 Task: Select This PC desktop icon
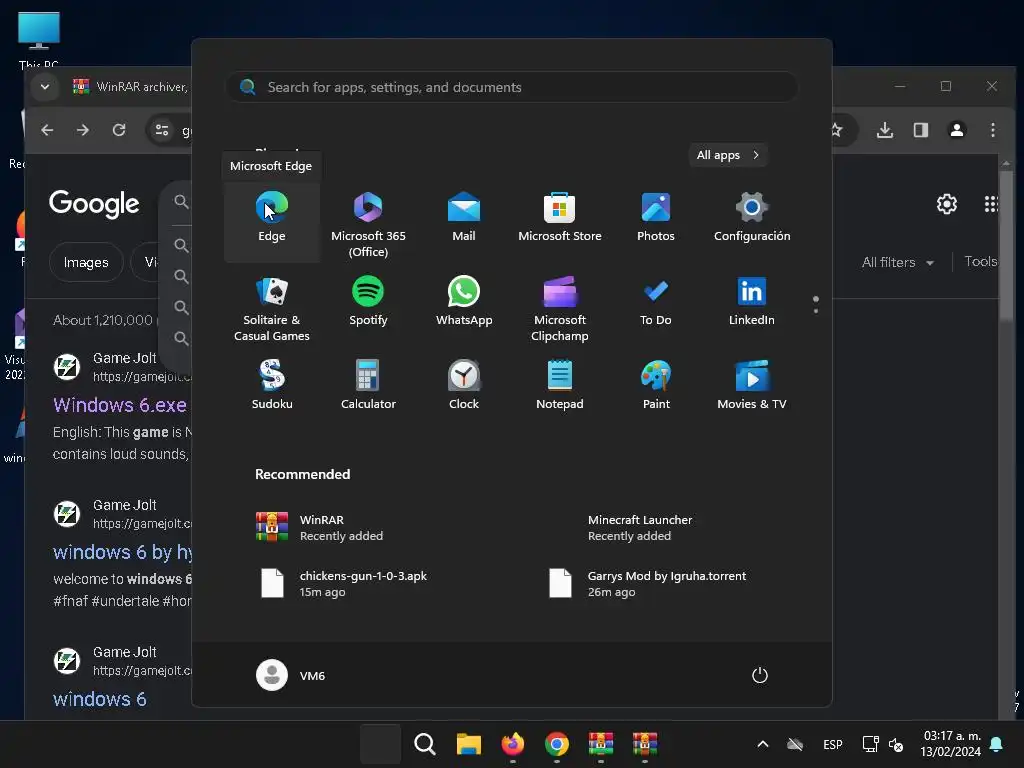pyautogui.click(x=39, y=40)
